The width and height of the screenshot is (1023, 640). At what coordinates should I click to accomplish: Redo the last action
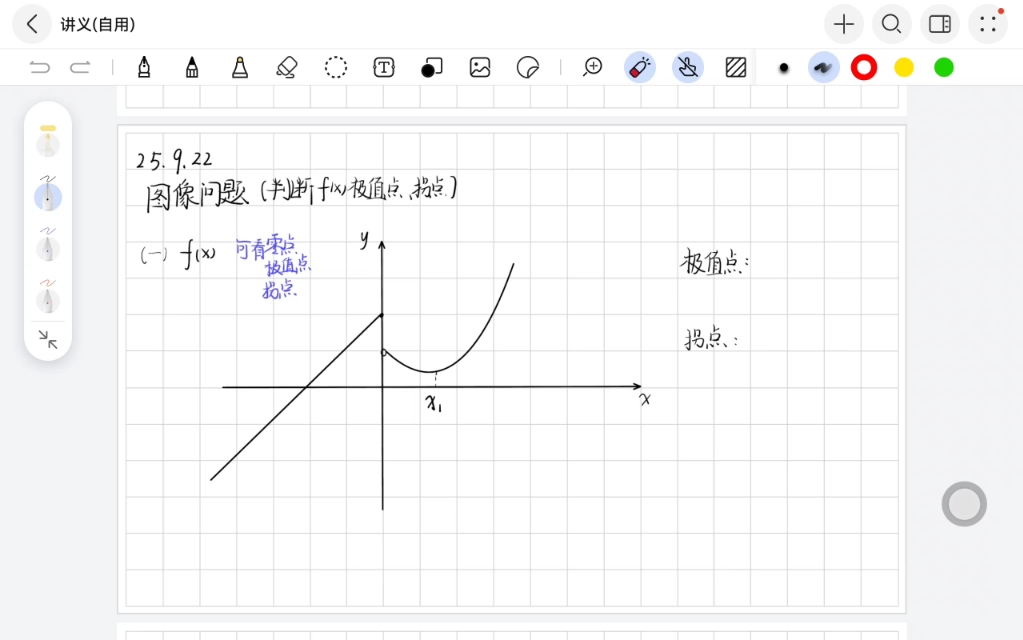[80, 67]
